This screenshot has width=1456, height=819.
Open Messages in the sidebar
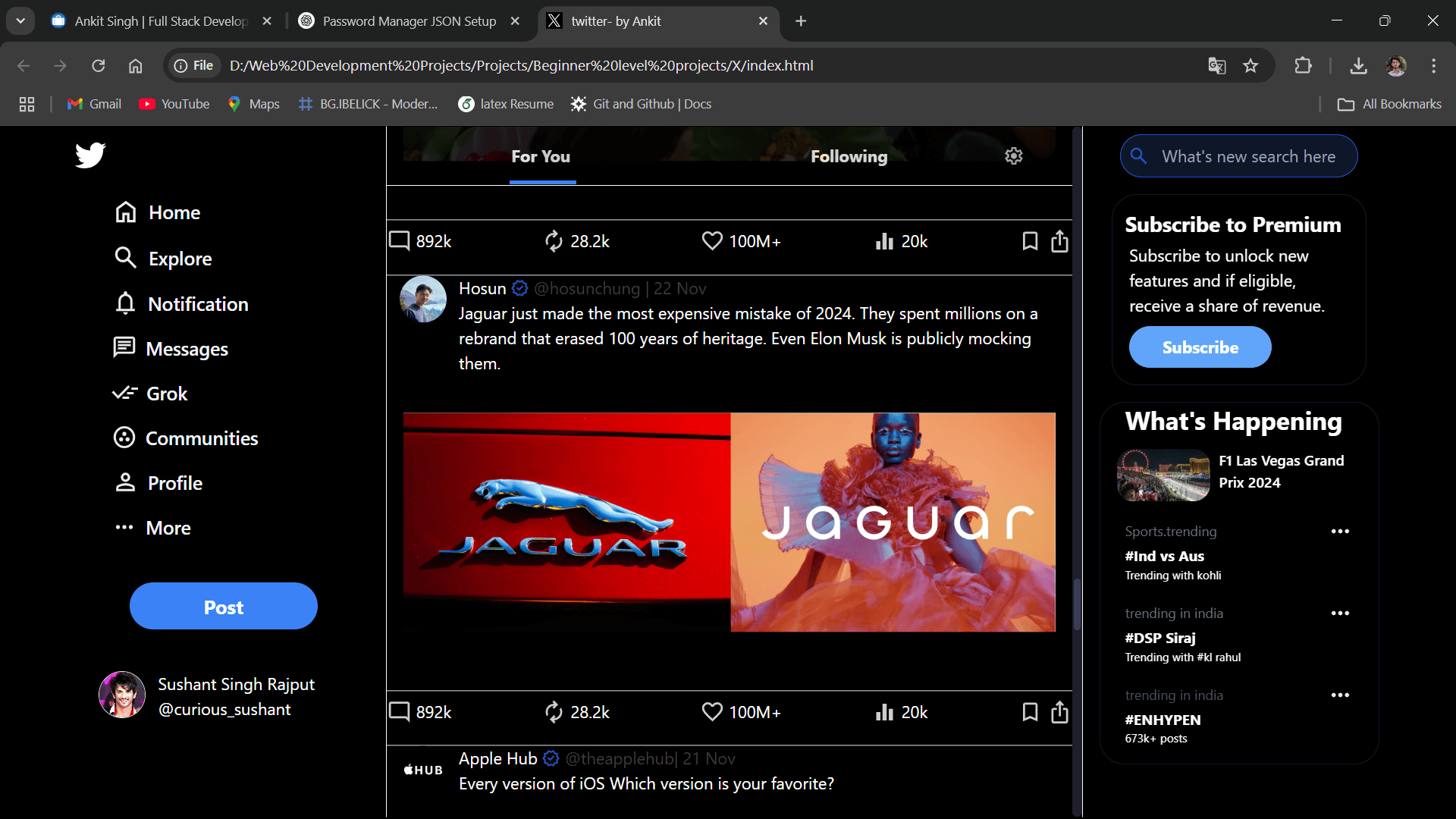(x=171, y=349)
